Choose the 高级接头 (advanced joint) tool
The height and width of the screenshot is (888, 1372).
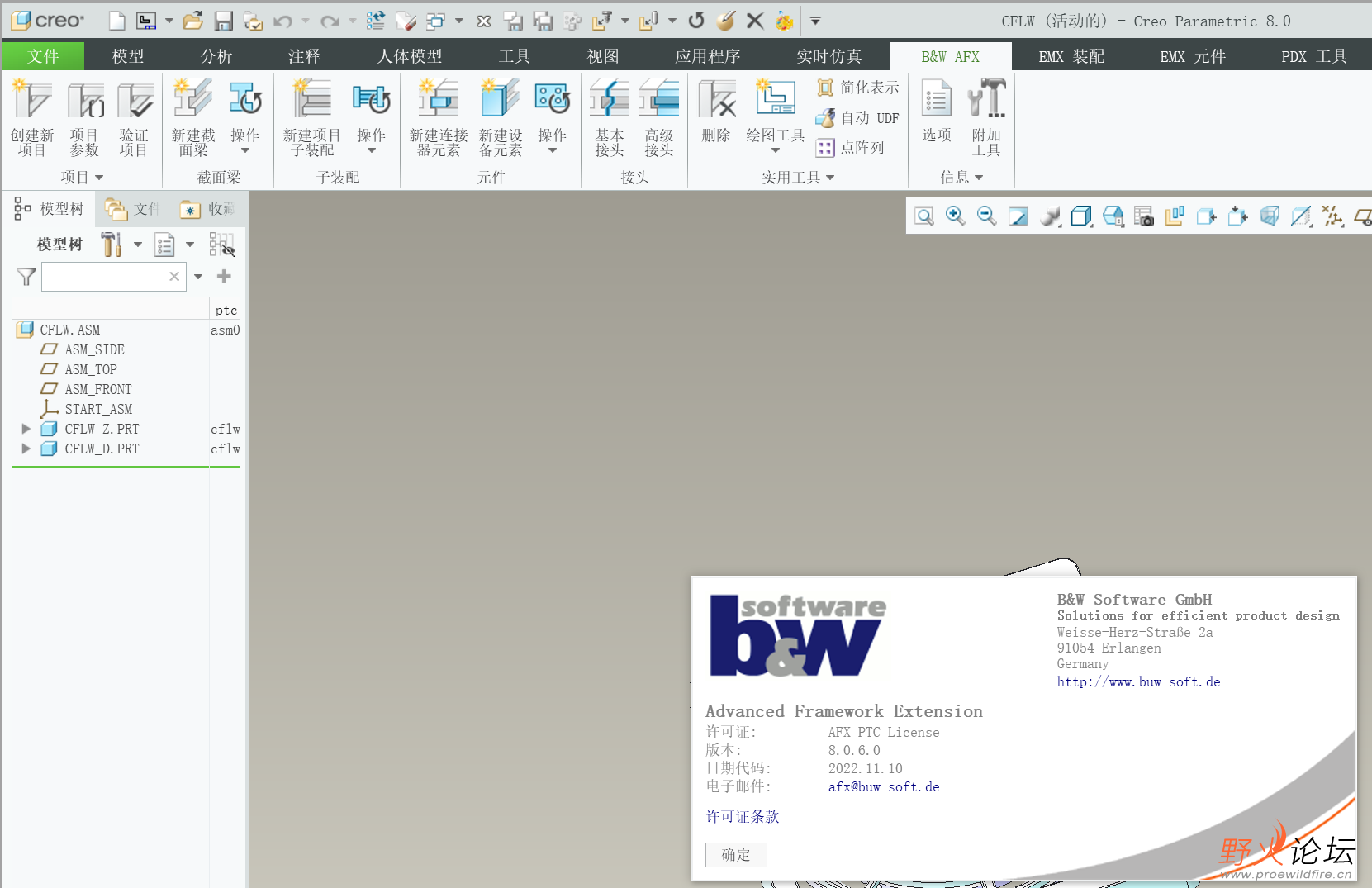point(659,117)
